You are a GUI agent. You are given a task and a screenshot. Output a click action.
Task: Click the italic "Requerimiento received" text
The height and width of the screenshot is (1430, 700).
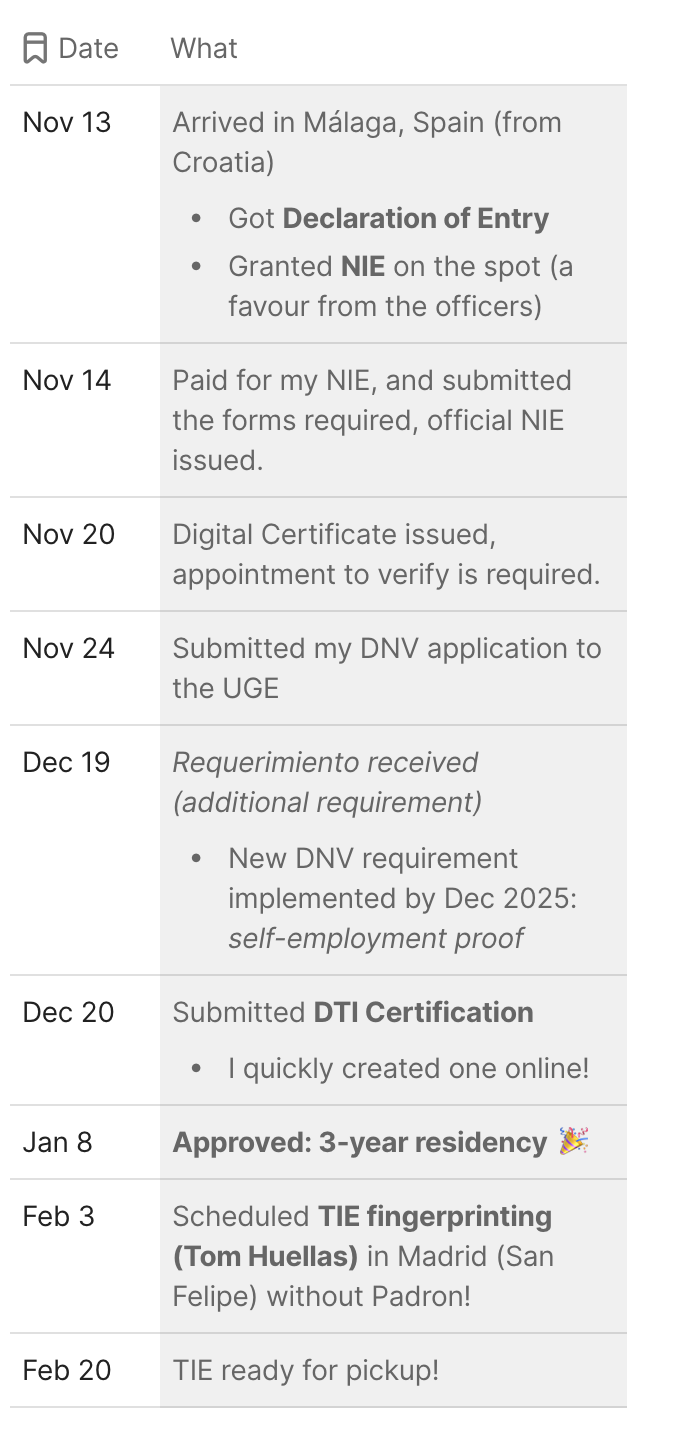click(325, 762)
